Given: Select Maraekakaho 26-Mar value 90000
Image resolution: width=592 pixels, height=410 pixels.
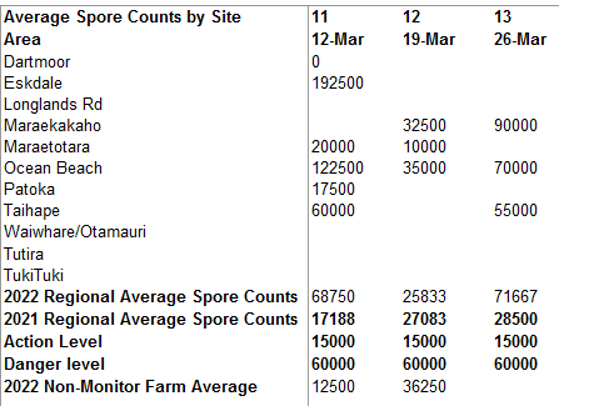Looking at the screenshot, I should (x=516, y=125).
